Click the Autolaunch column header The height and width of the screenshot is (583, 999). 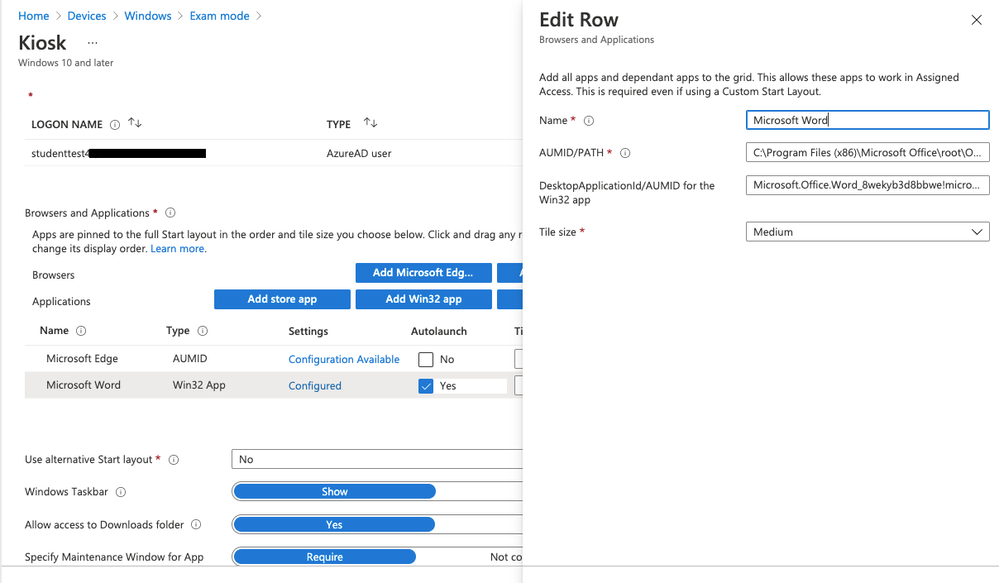click(439, 331)
